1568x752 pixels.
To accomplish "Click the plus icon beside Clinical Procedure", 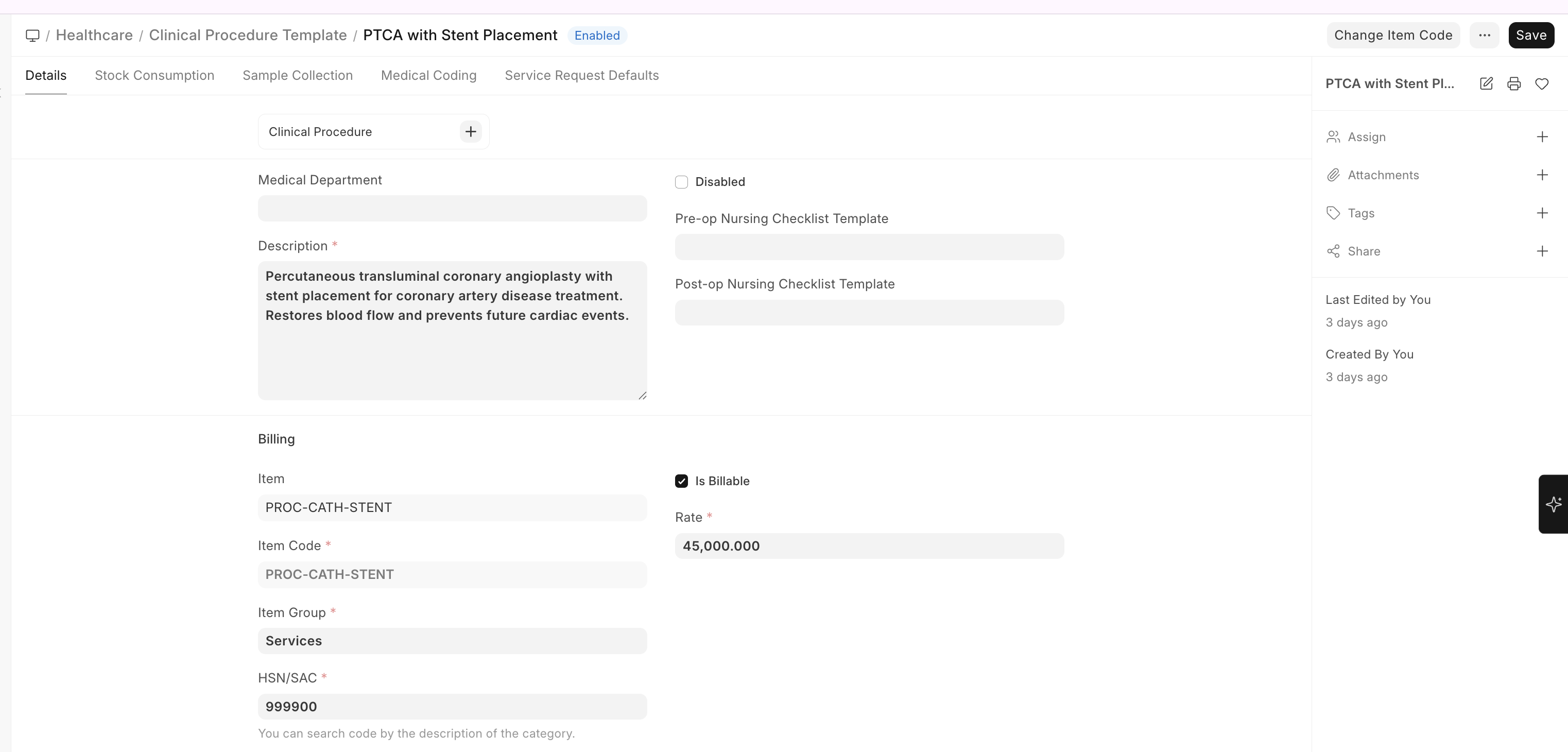I will (471, 131).
